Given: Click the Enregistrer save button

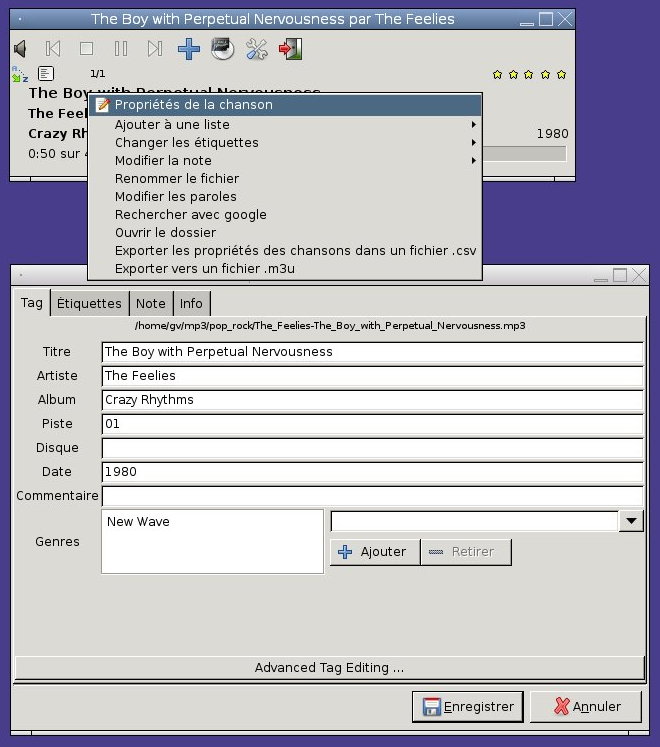Looking at the screenshot, I should [x=467, y=707].
